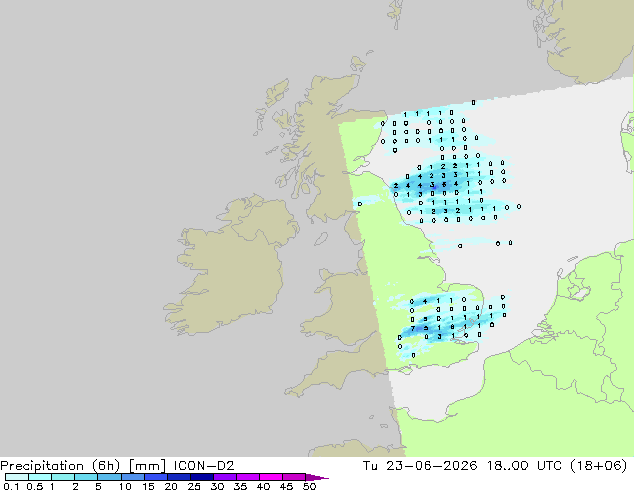
Task: Click the "Tu" weekday abbreviation
Action: 370,466
